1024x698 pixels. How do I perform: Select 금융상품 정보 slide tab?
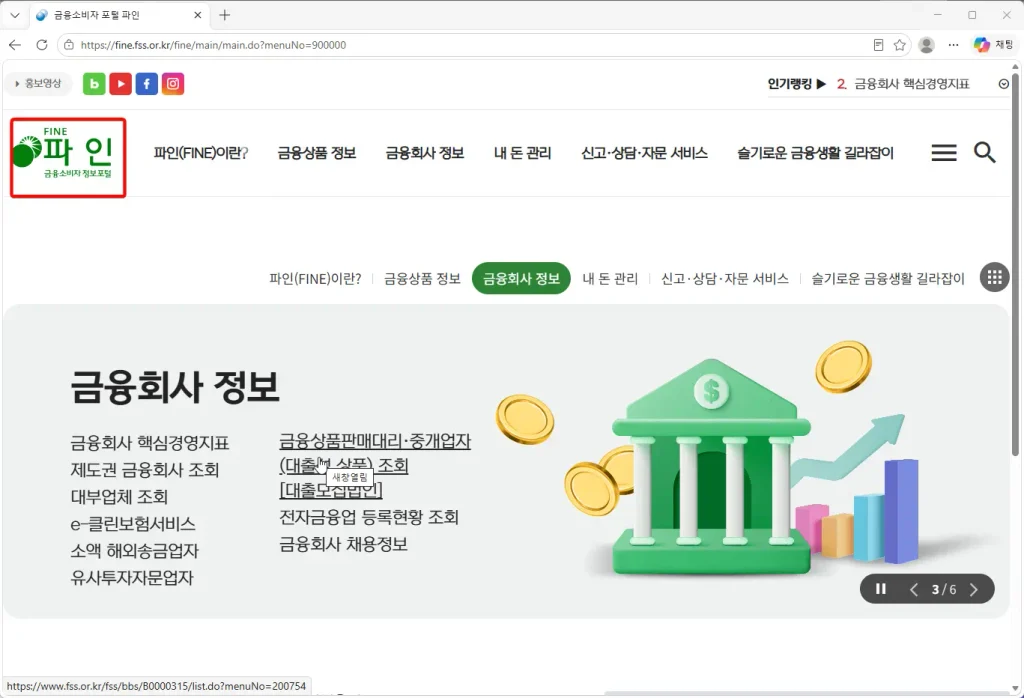click(422, 279)
